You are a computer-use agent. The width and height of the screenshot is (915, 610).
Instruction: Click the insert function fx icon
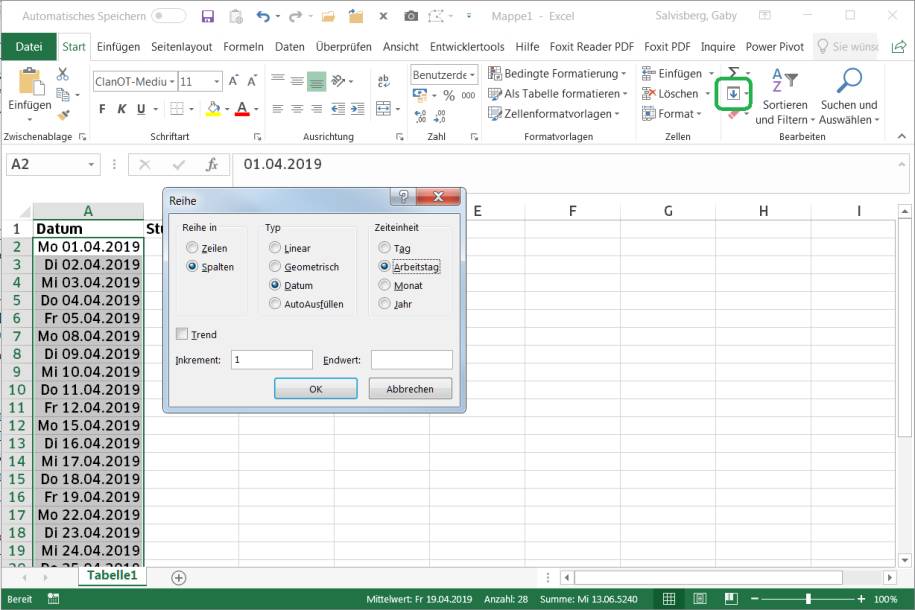coord(211,165)
